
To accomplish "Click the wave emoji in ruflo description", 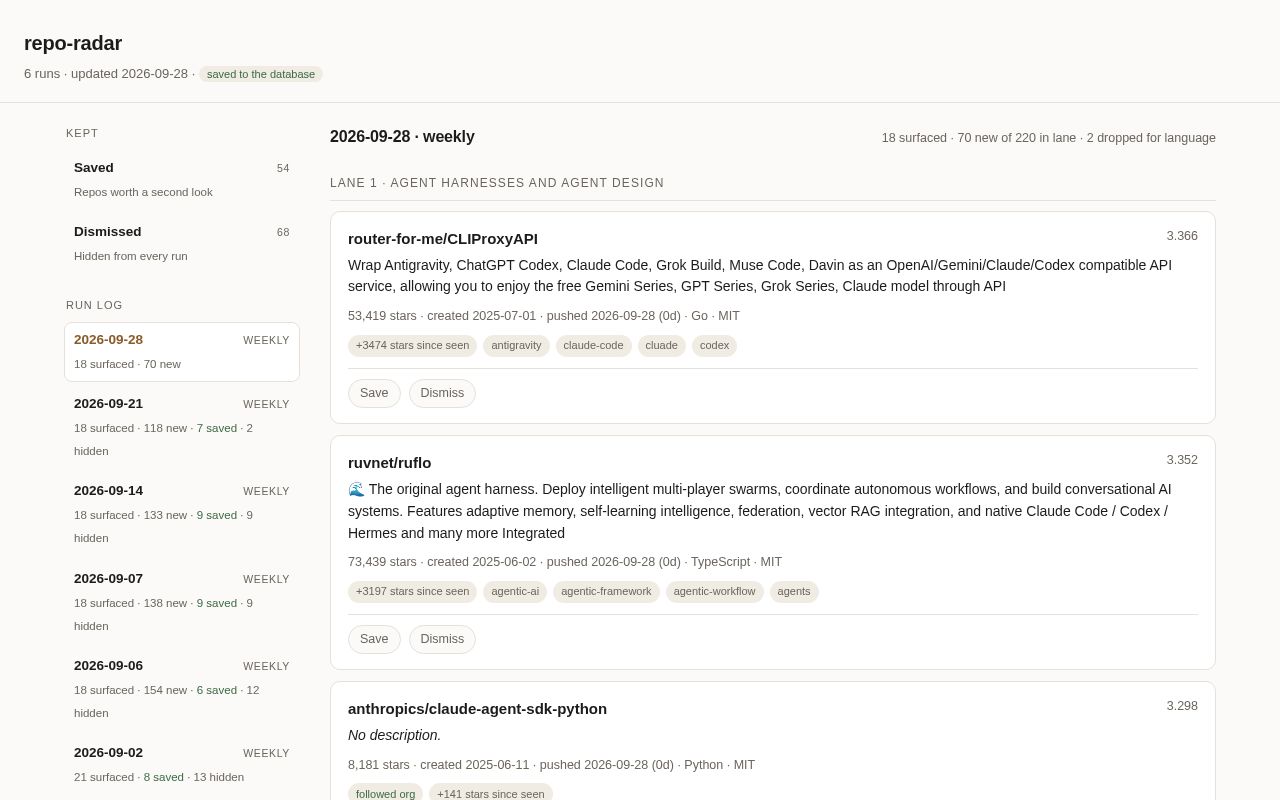I will click(356, 489).
